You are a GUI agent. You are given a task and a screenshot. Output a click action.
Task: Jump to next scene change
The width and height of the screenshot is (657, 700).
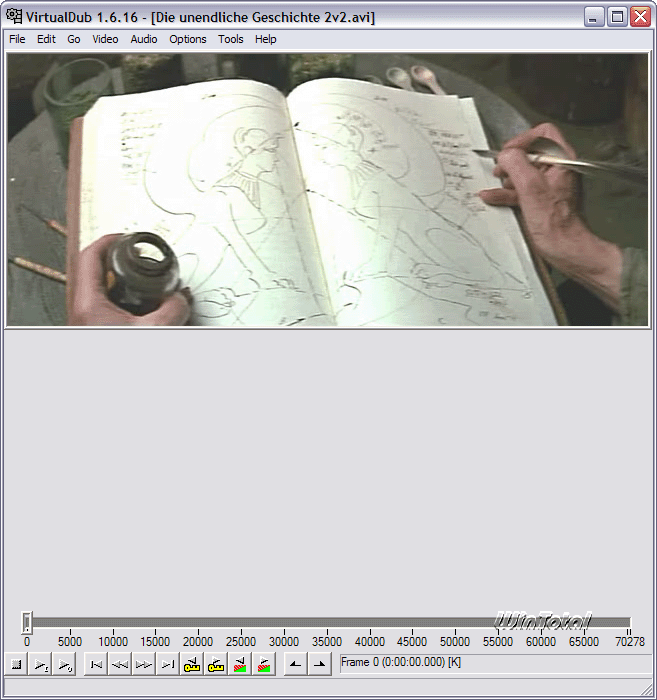coord(264,664)
